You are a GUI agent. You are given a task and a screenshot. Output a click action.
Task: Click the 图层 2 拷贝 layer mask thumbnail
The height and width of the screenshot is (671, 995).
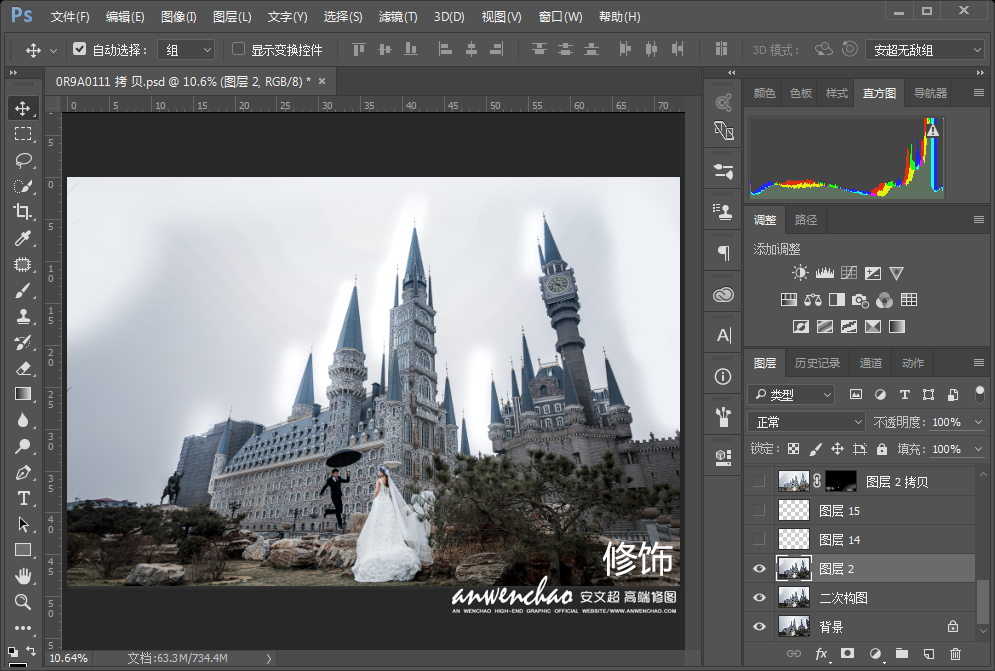tap(840, 481)
